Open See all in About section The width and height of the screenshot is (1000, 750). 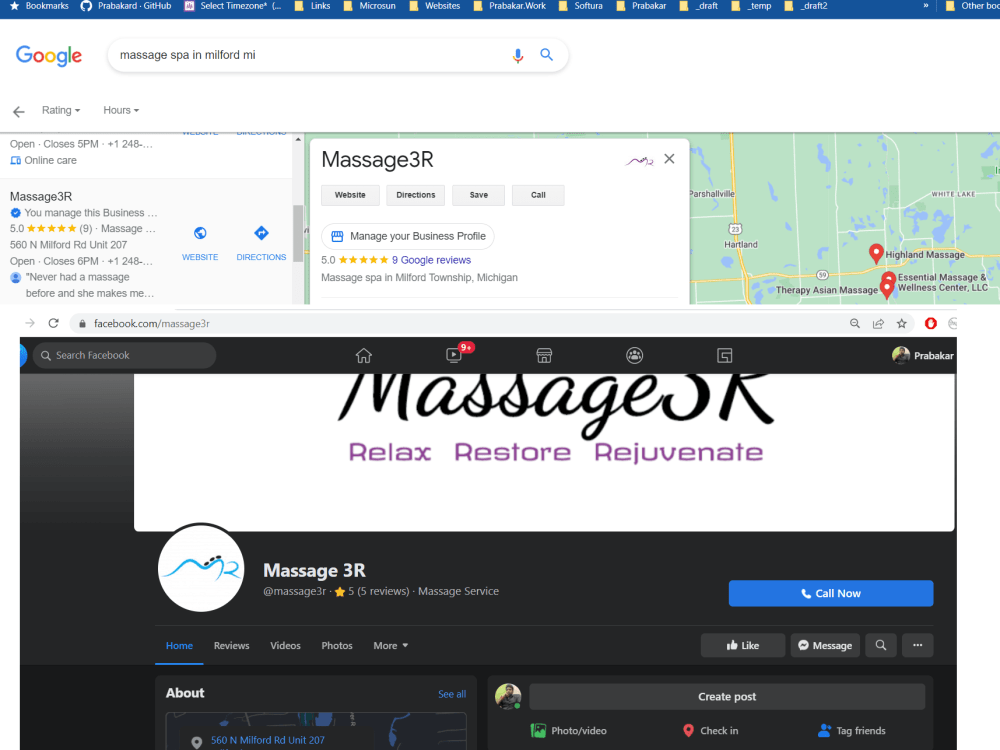pos(452,694)
